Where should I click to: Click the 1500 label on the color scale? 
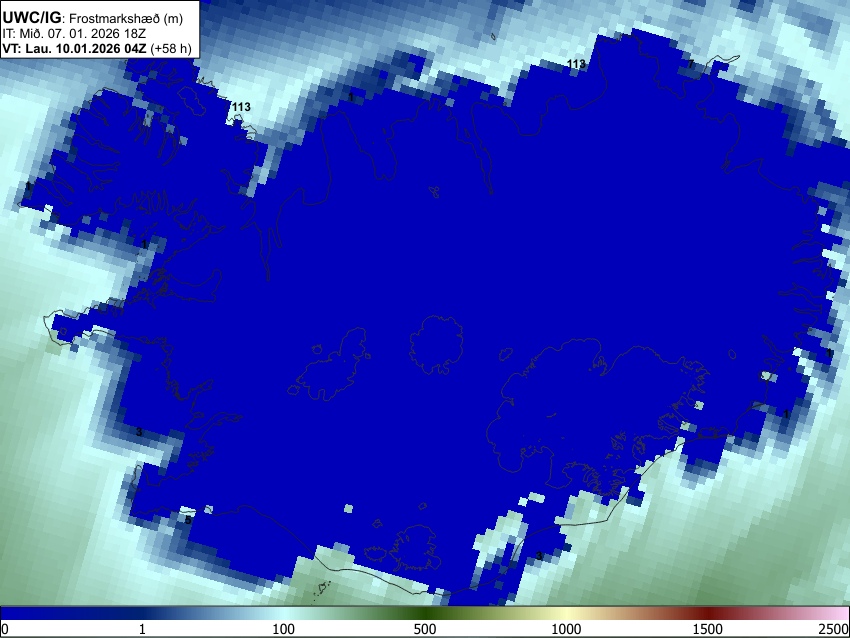coord(708,629)
